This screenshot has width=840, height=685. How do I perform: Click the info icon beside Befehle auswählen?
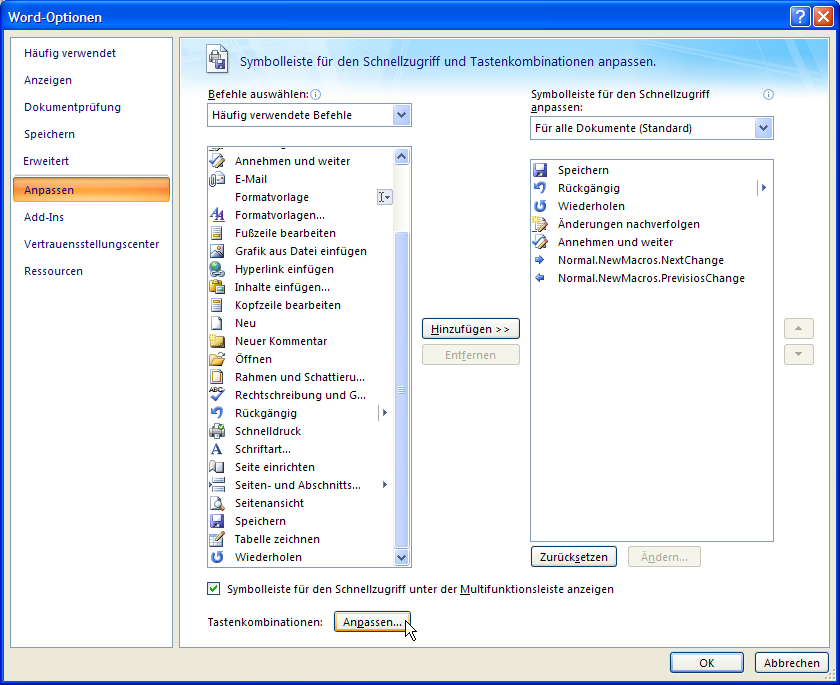(x=316, y=95)
